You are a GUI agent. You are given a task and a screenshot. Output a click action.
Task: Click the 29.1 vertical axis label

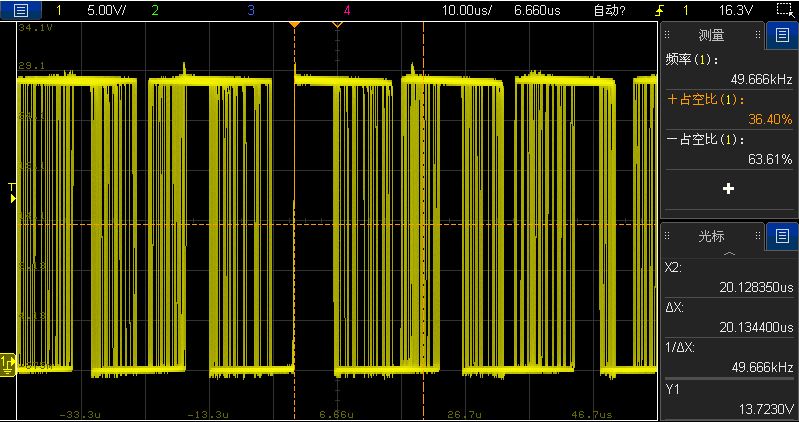[x=32, y=65]
